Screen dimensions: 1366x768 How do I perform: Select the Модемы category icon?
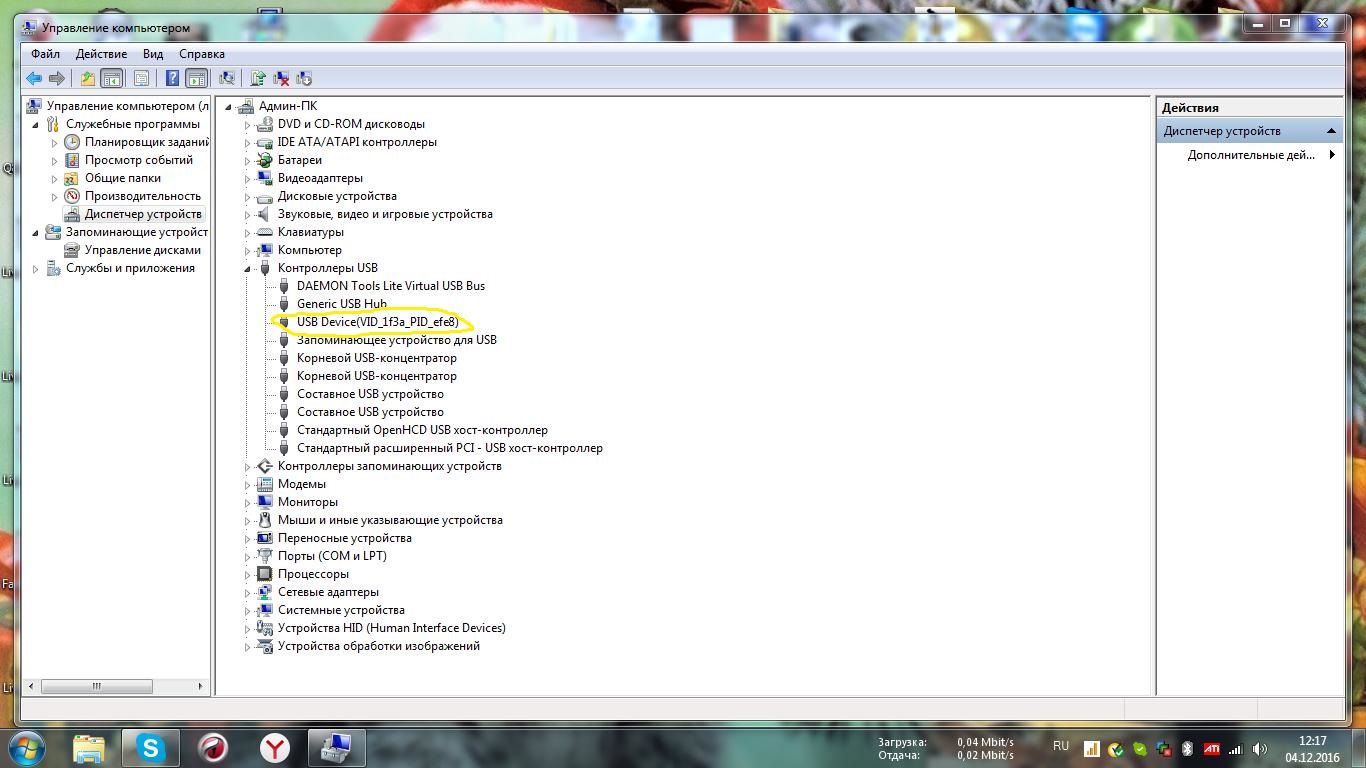click(265, 484)
